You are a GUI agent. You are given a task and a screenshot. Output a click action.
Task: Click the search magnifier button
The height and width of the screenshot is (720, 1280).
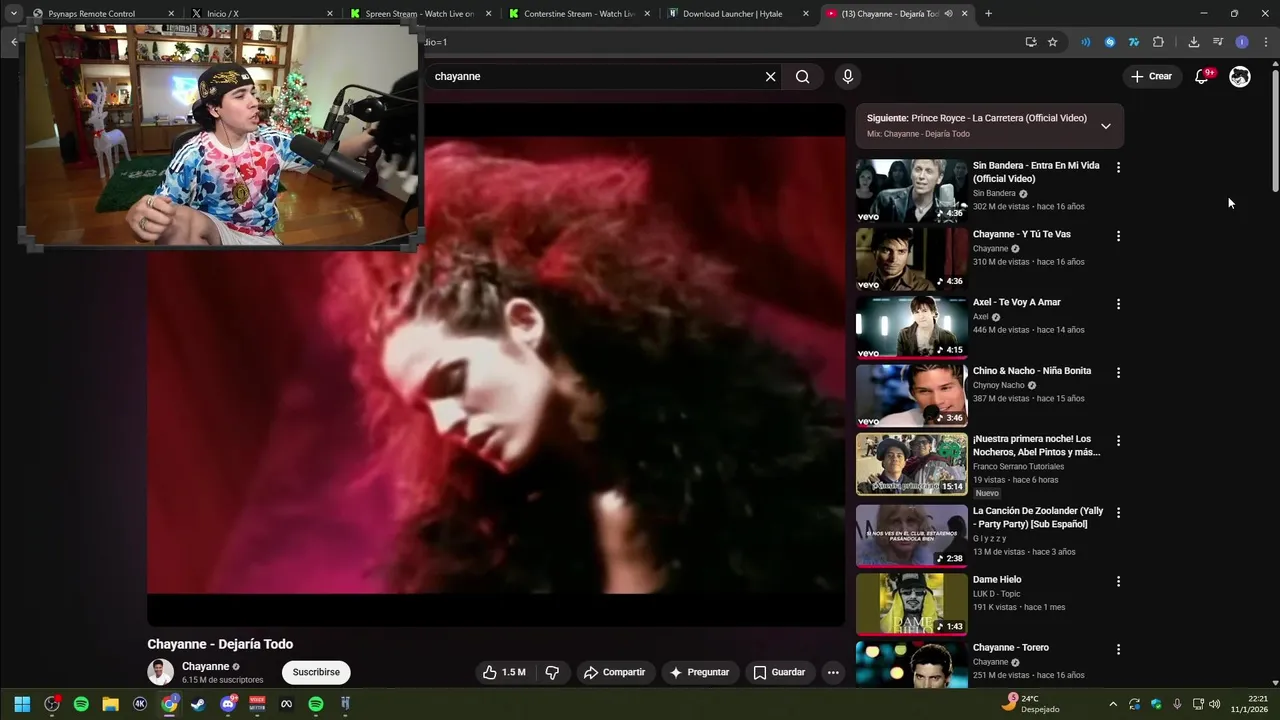[803, 77]
